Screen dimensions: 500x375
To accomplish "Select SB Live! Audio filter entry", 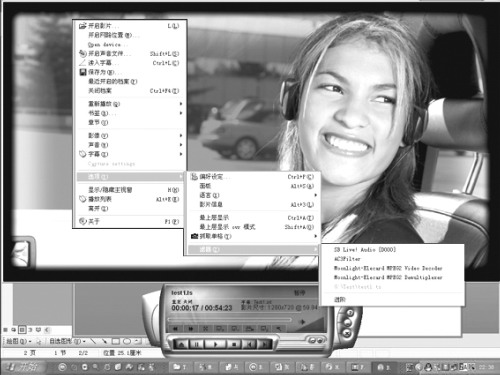I will pyautogui.click(x=392, y=250).
